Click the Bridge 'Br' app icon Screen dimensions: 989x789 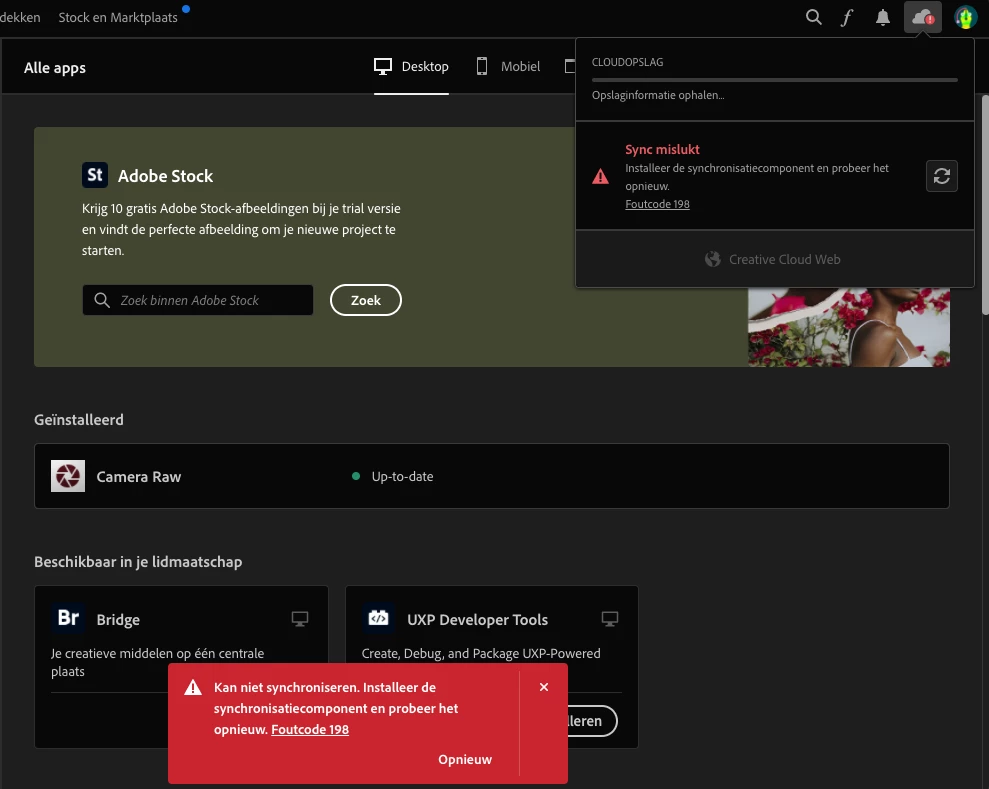pos(68,617)
